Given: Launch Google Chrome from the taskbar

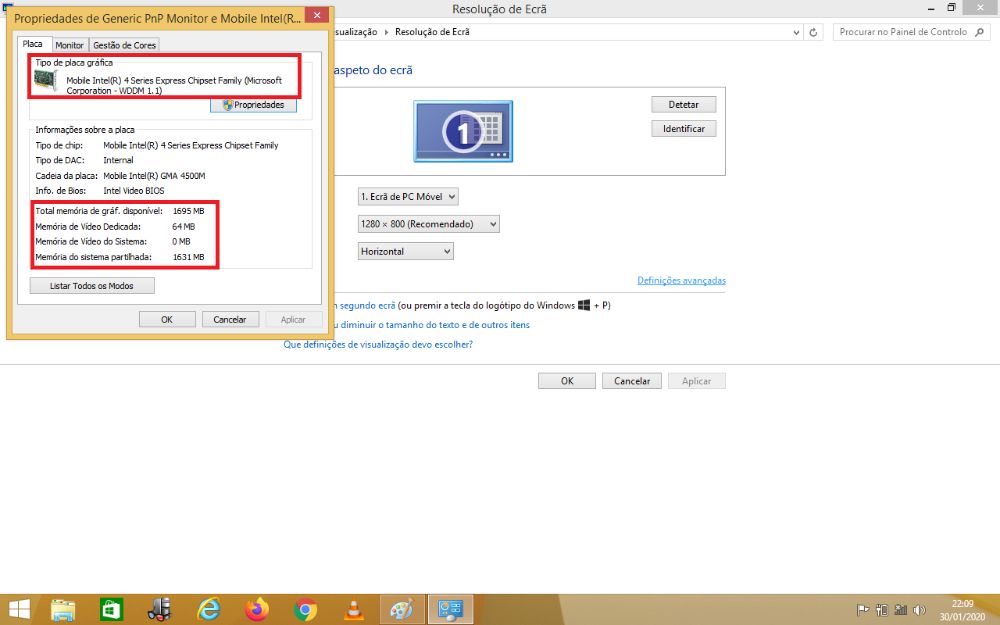Looking at the screenshot, I should 305,610.
